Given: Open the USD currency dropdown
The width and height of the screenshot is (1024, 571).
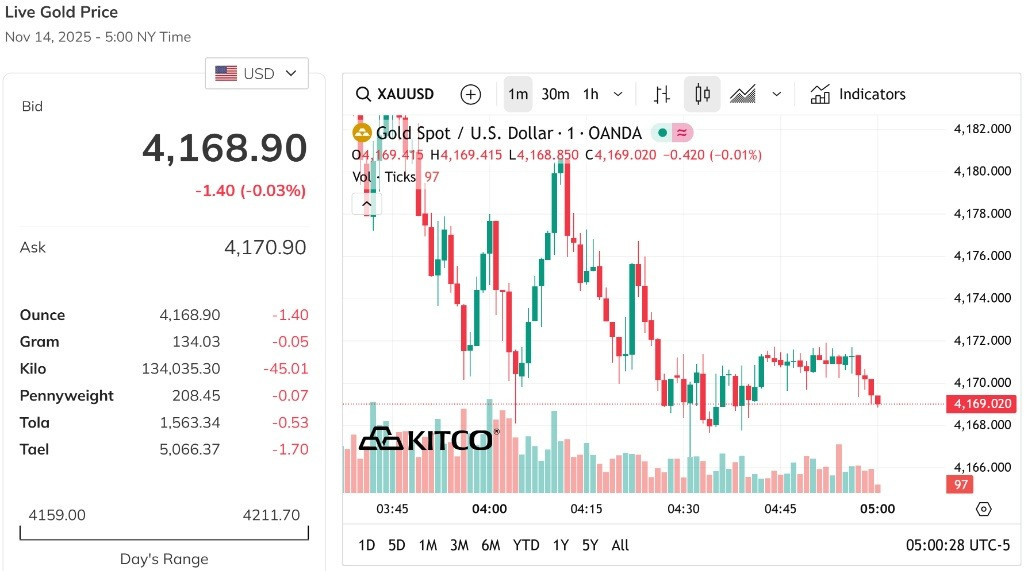Looking at the screenshot, I should [257, 73].
